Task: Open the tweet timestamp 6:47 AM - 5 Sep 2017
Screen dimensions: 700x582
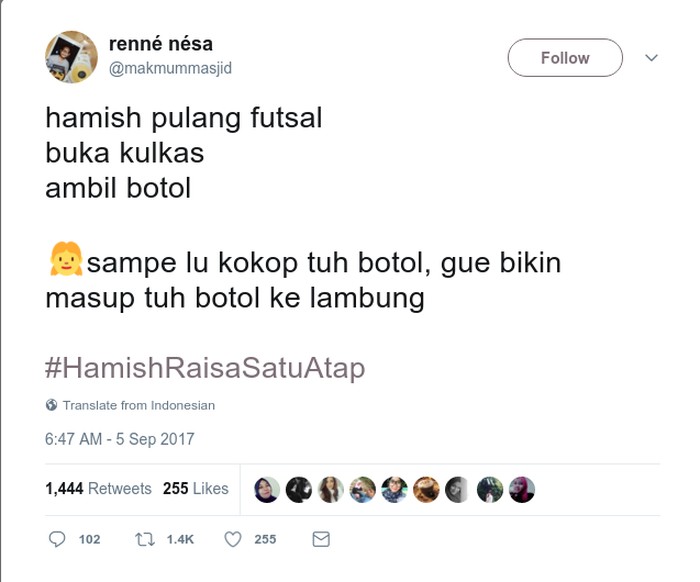Action: pyautogui.click(x=120, y=439)
